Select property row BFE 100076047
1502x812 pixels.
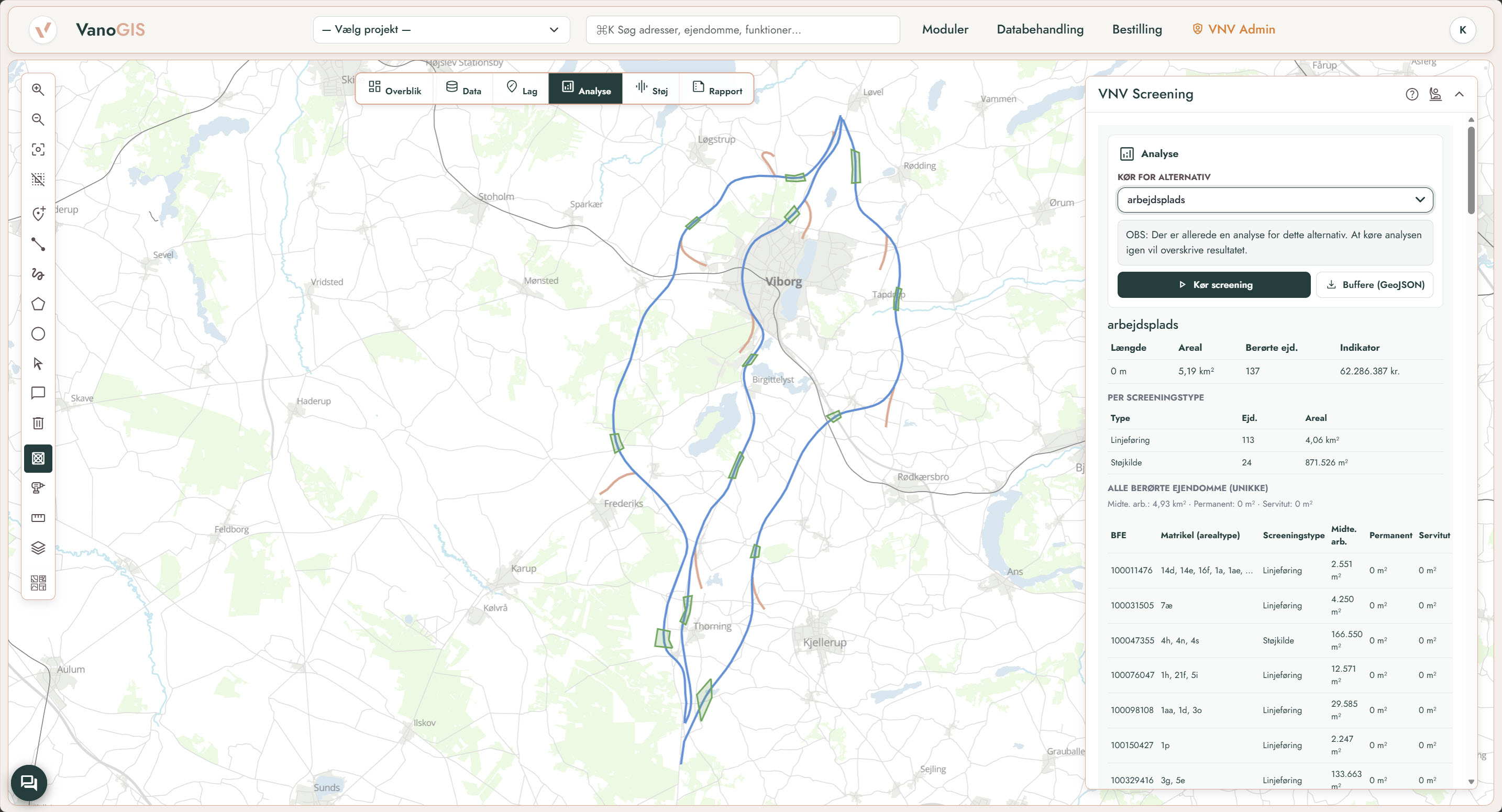click(x=1279, y=675)
